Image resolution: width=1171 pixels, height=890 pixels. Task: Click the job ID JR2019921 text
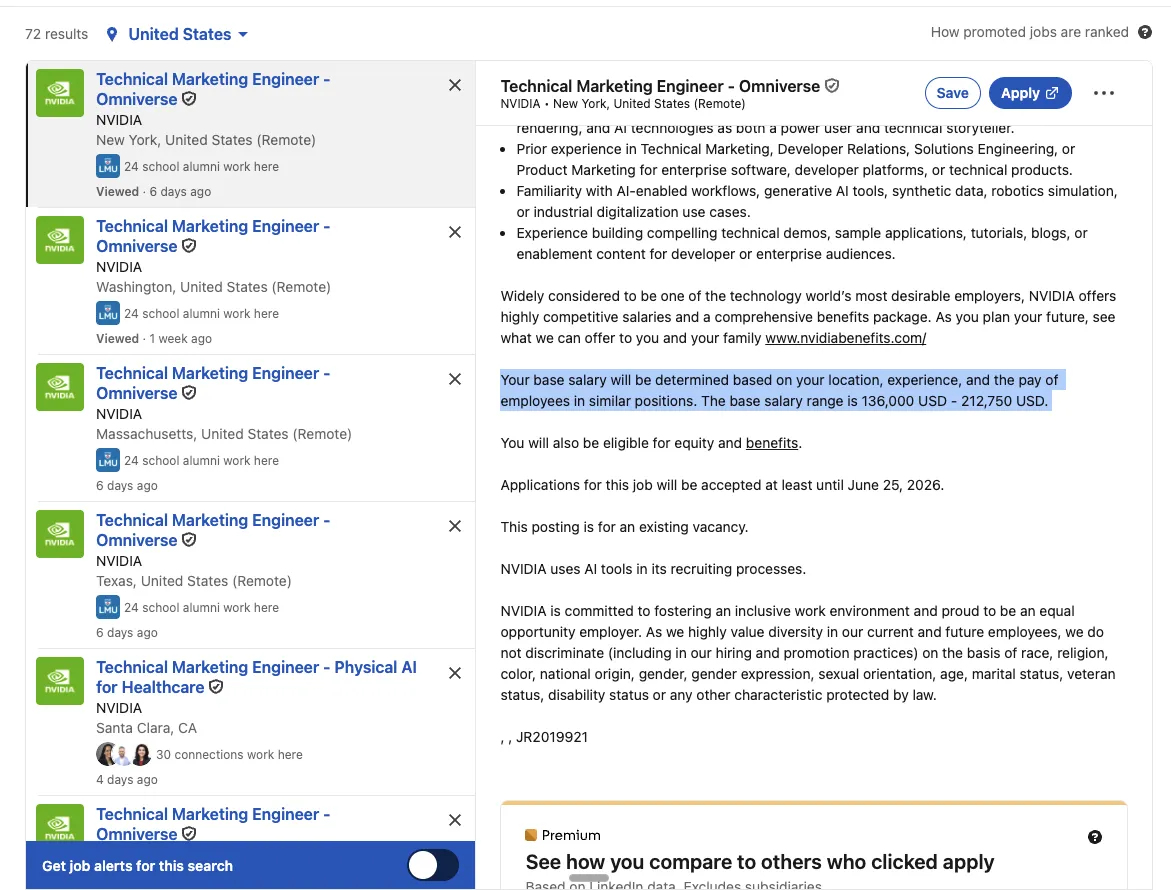pyautogui.click(x=552, y=738)
